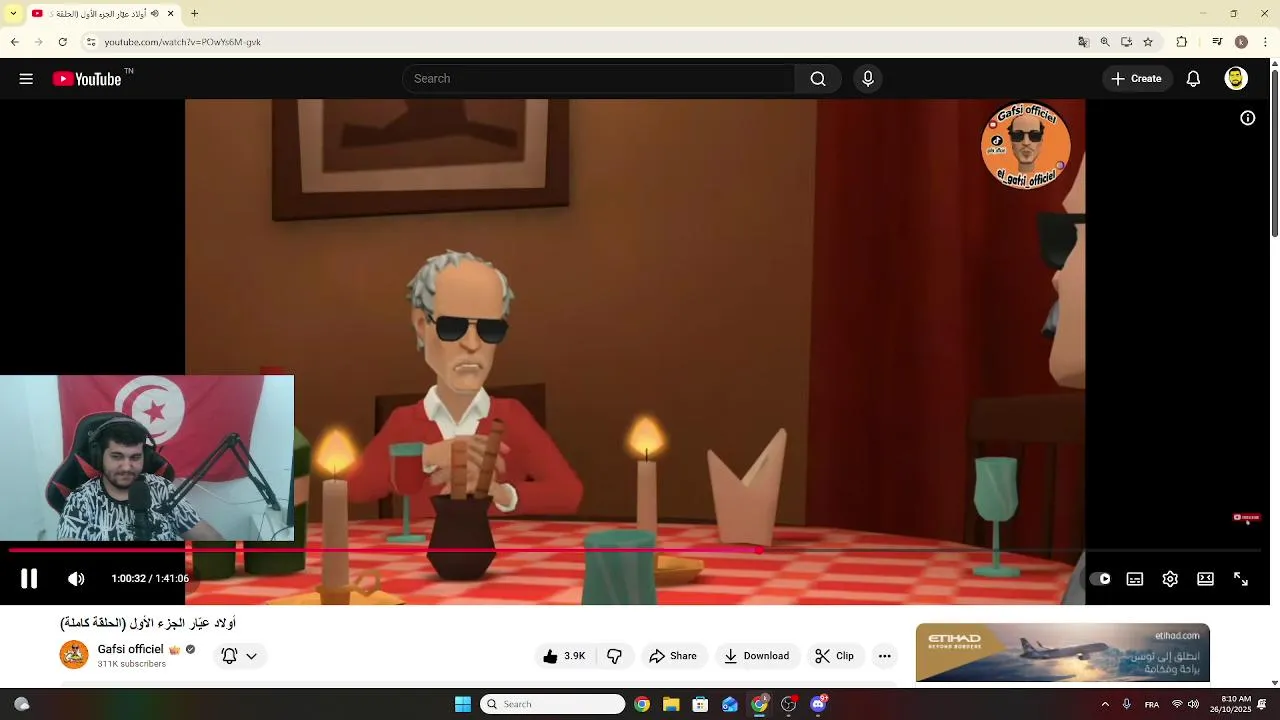Viewport: 1280px width, 720px height.
Task: Expand the subscription notification bell dropdown
Action: (x=239, y=656)
